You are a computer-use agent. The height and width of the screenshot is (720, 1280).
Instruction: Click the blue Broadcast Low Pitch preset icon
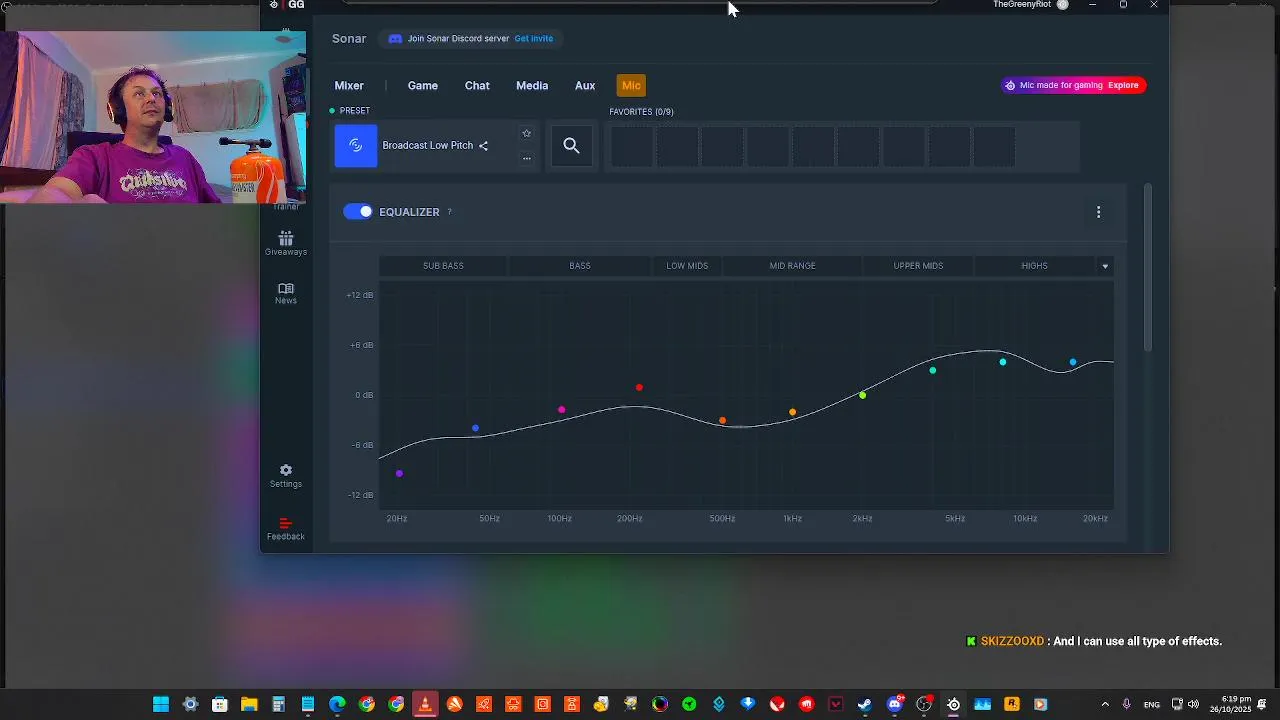coord(356,146)
